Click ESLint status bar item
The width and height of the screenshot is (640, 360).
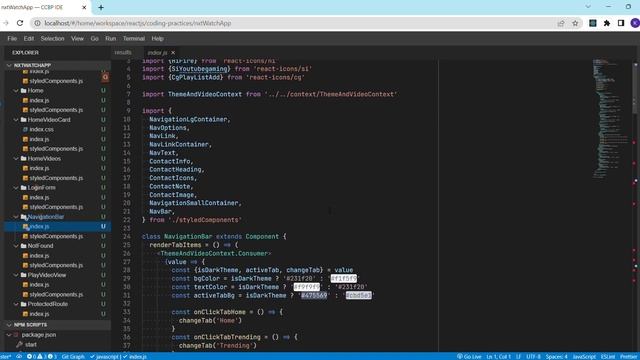tap(608, 356)
